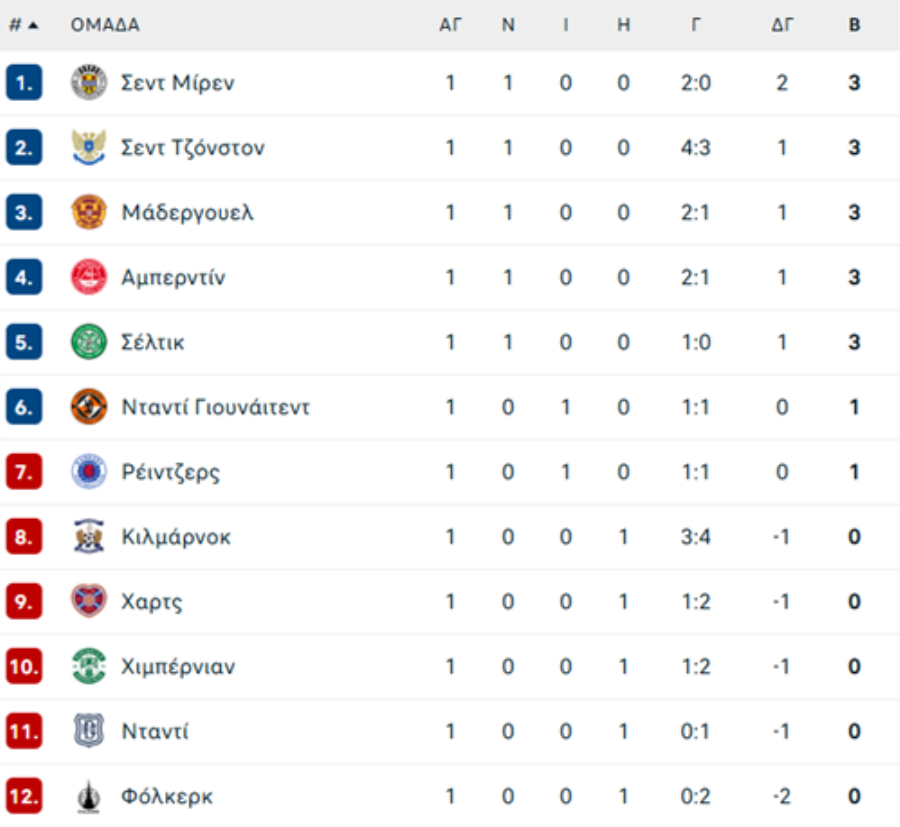900x827 pixels.
Task: Open the Ντάντι team name link
Action: pyautogui.click(x=154, y=731)
